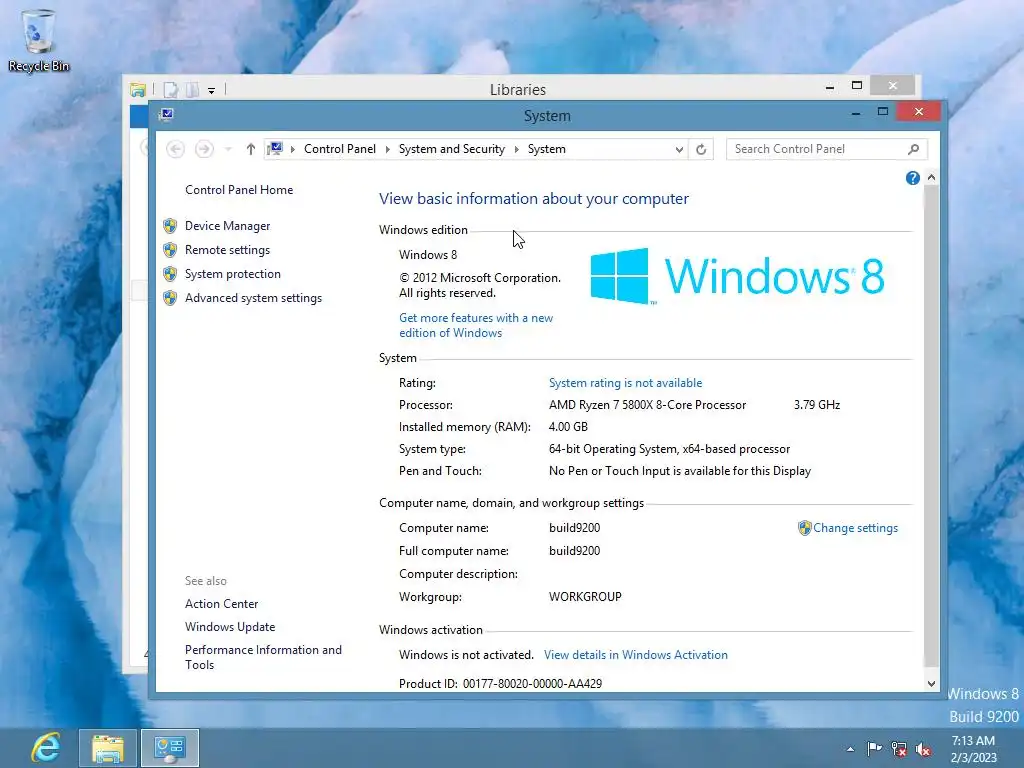The width and height of the screenshot is (1024, 768).
Task: Open the taskbar clock showing 7:13 AM
Action: [973, 748]
